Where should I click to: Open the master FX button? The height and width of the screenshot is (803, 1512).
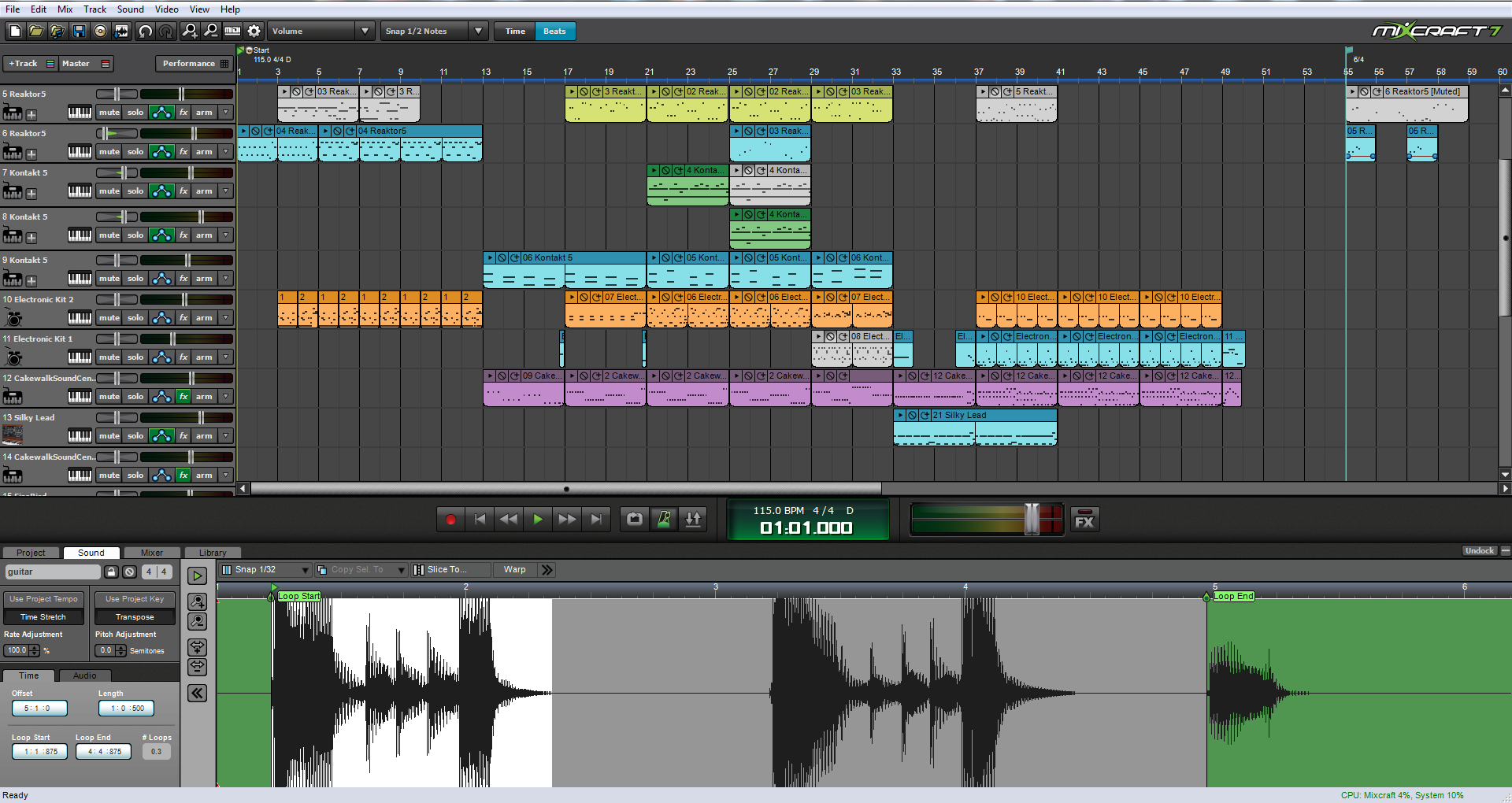click(x=1084, y=520)
